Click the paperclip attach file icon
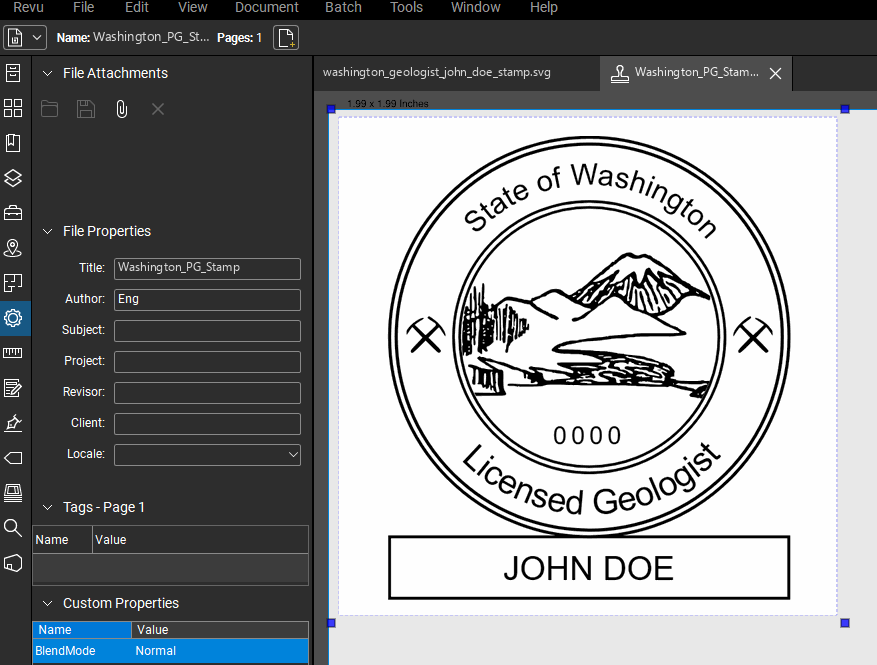 coord(121,109)
